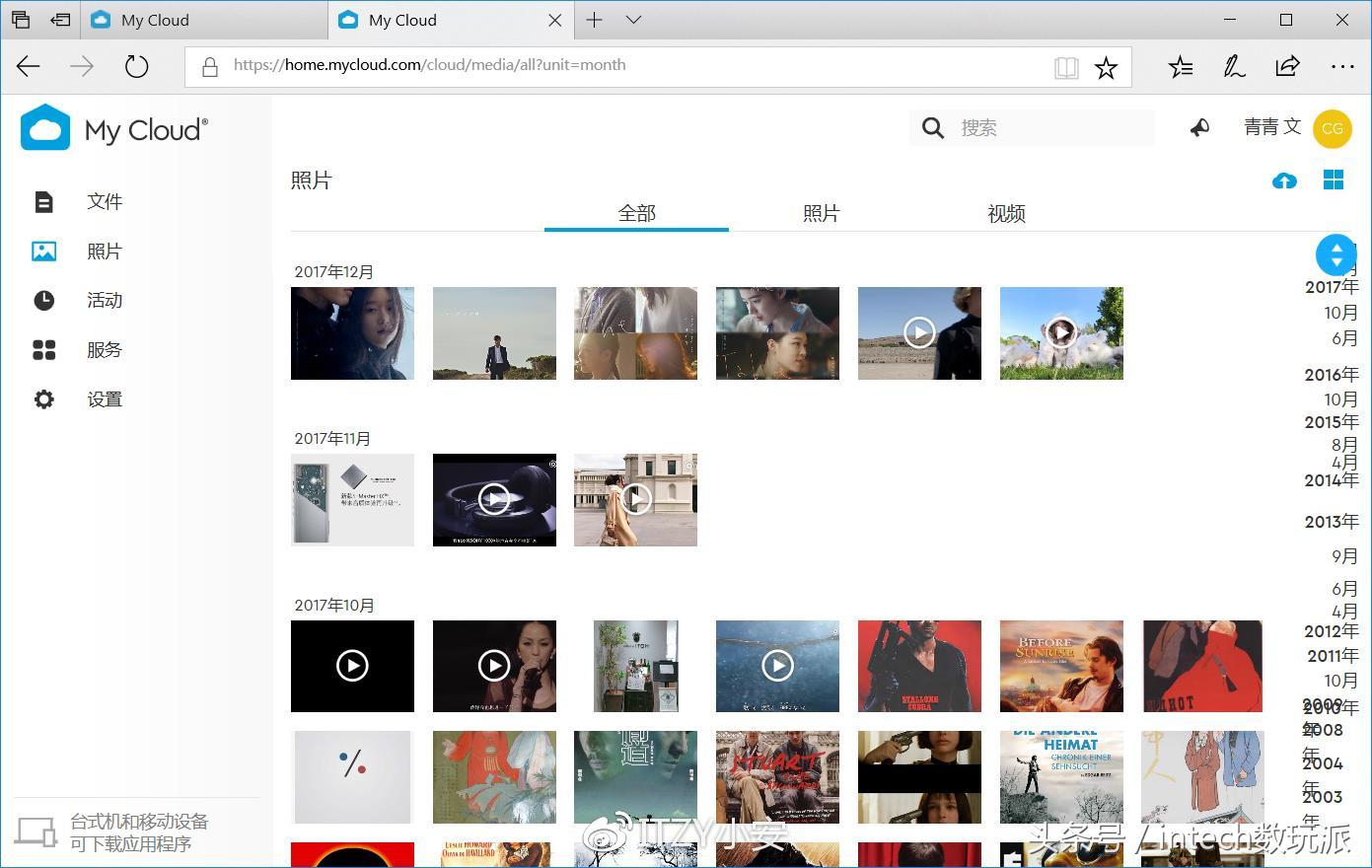The width and height of the screenshot is (1372, 868).
Task: Click the search magnifier icon
Action: (931, 127)
